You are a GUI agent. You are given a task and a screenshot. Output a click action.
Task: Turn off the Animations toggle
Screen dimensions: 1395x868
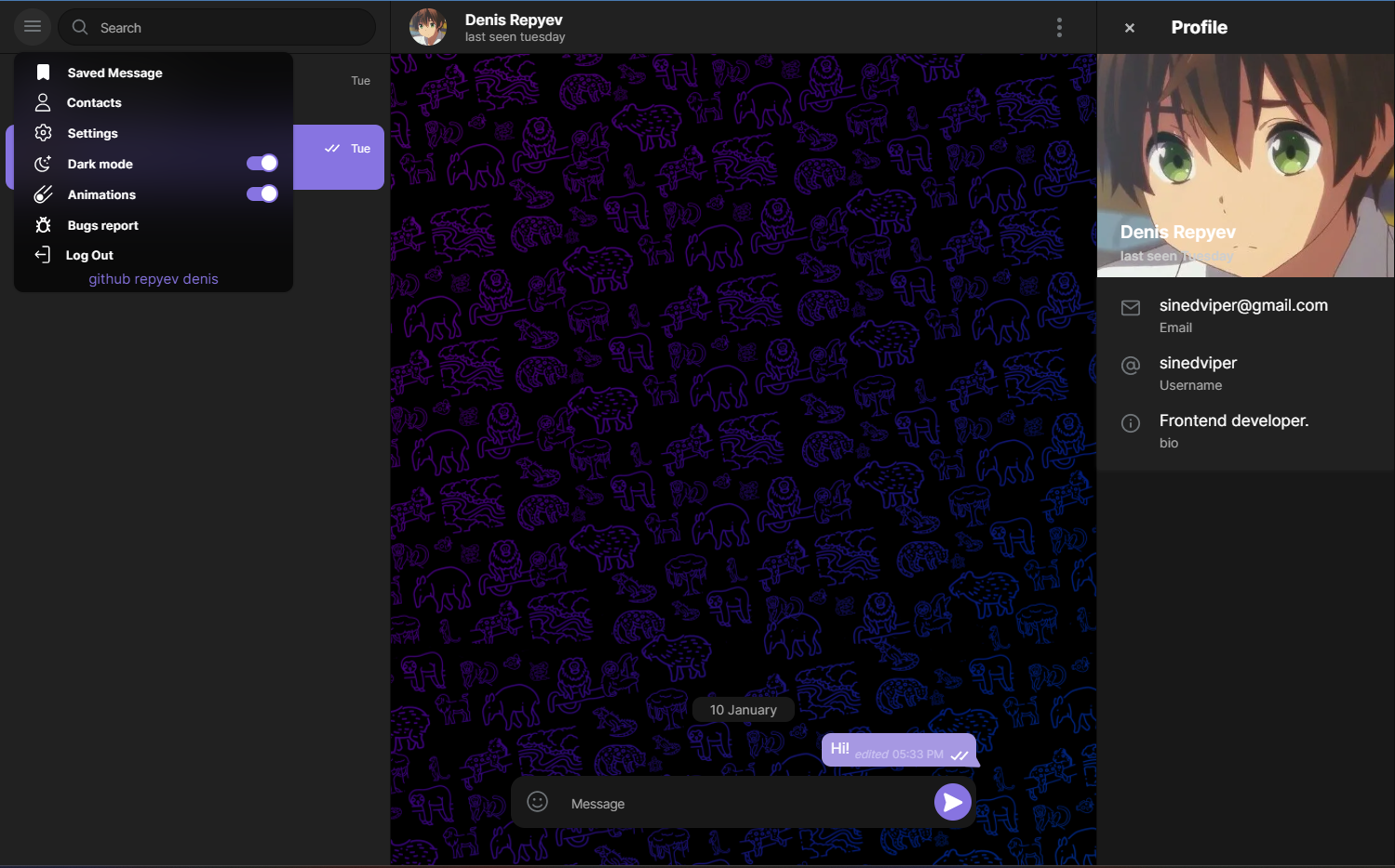tap(262, 194)
